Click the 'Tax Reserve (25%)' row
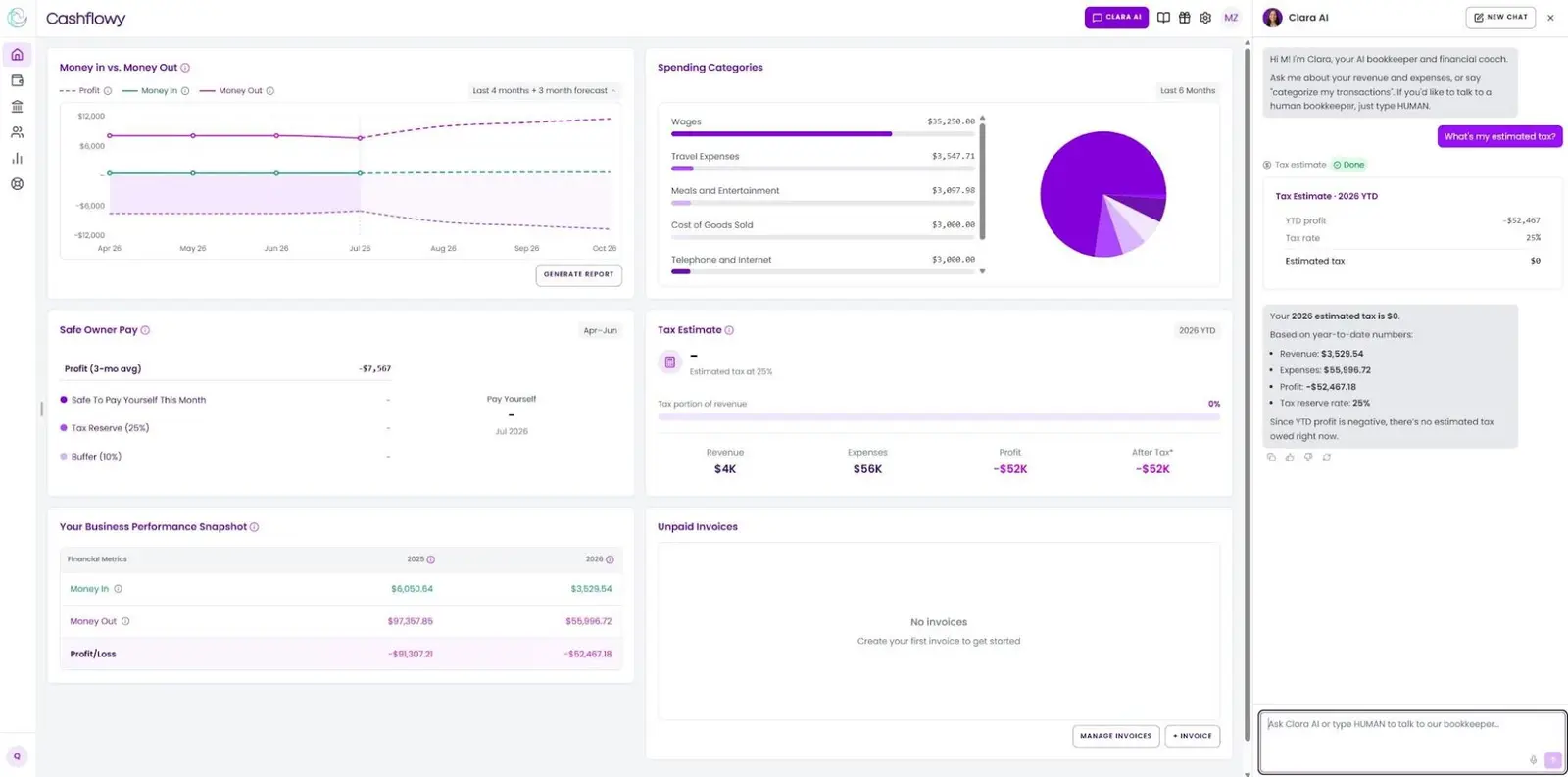Viewport: 1568px width, 777px height. 225,428
